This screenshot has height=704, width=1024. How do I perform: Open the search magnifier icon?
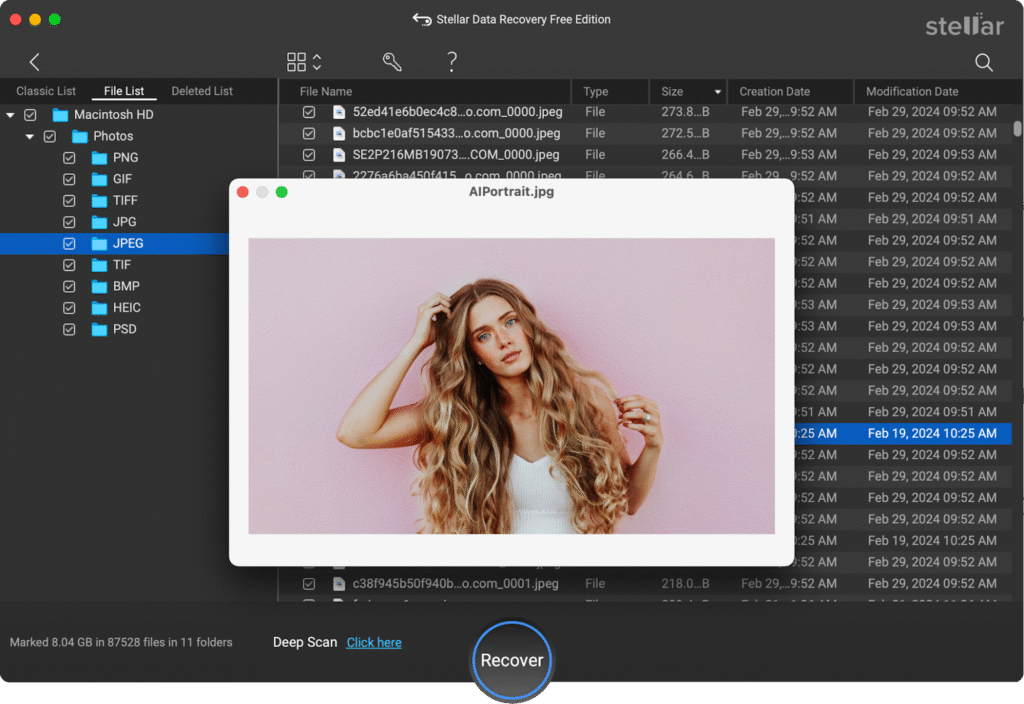[983, 61]
